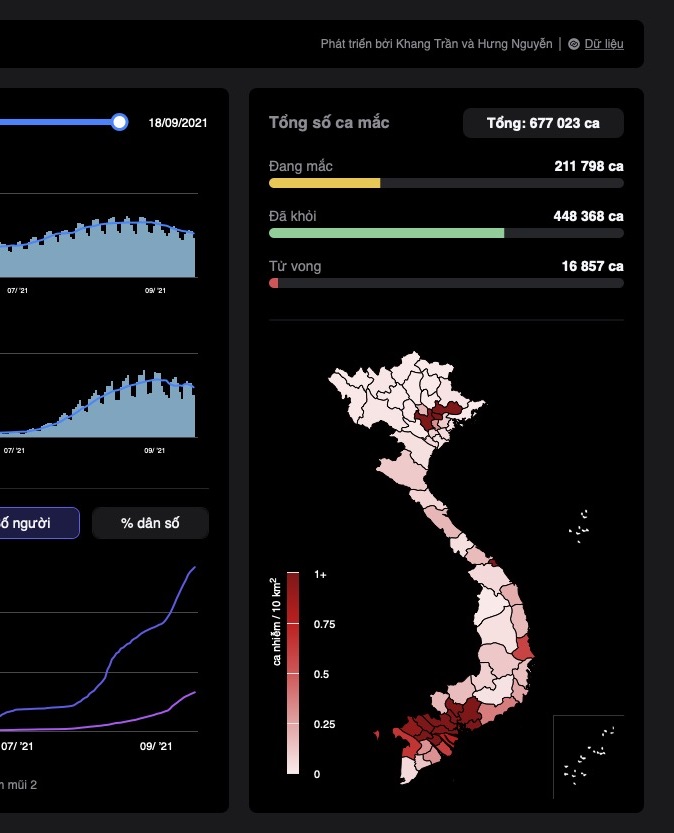This screenshot has height=833, width=674.
Task: Click the Tổng: 677 023 ca badge
Action: [x=543, y=123]
